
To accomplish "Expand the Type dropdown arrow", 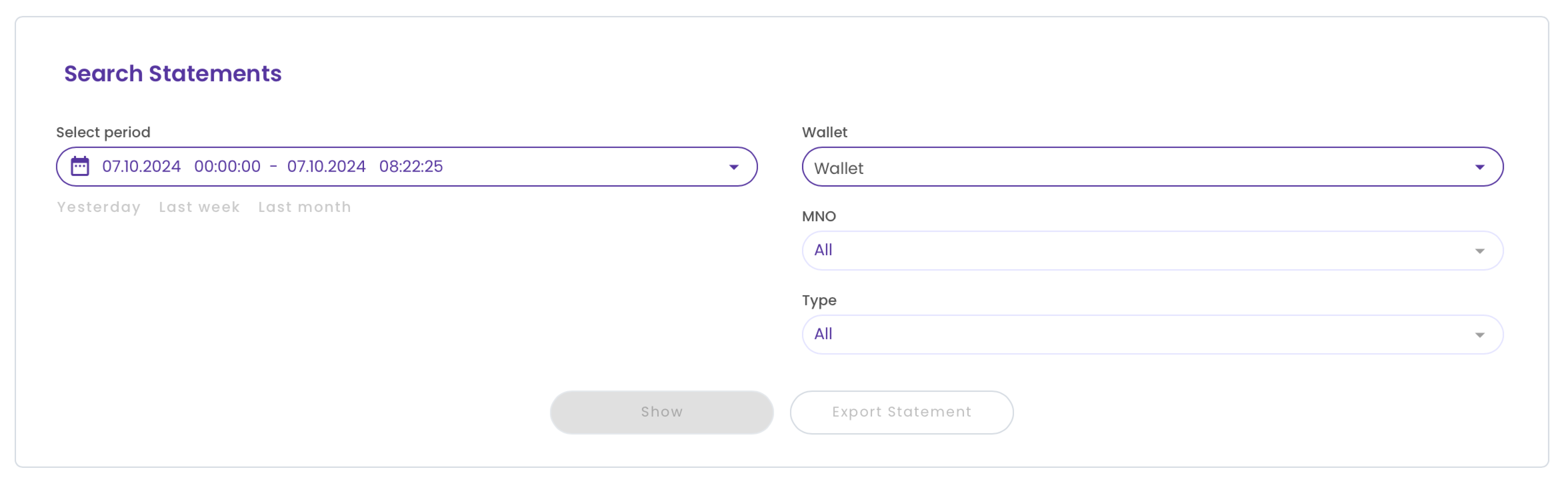I will pyautogui.click(x=1479, y=335).
